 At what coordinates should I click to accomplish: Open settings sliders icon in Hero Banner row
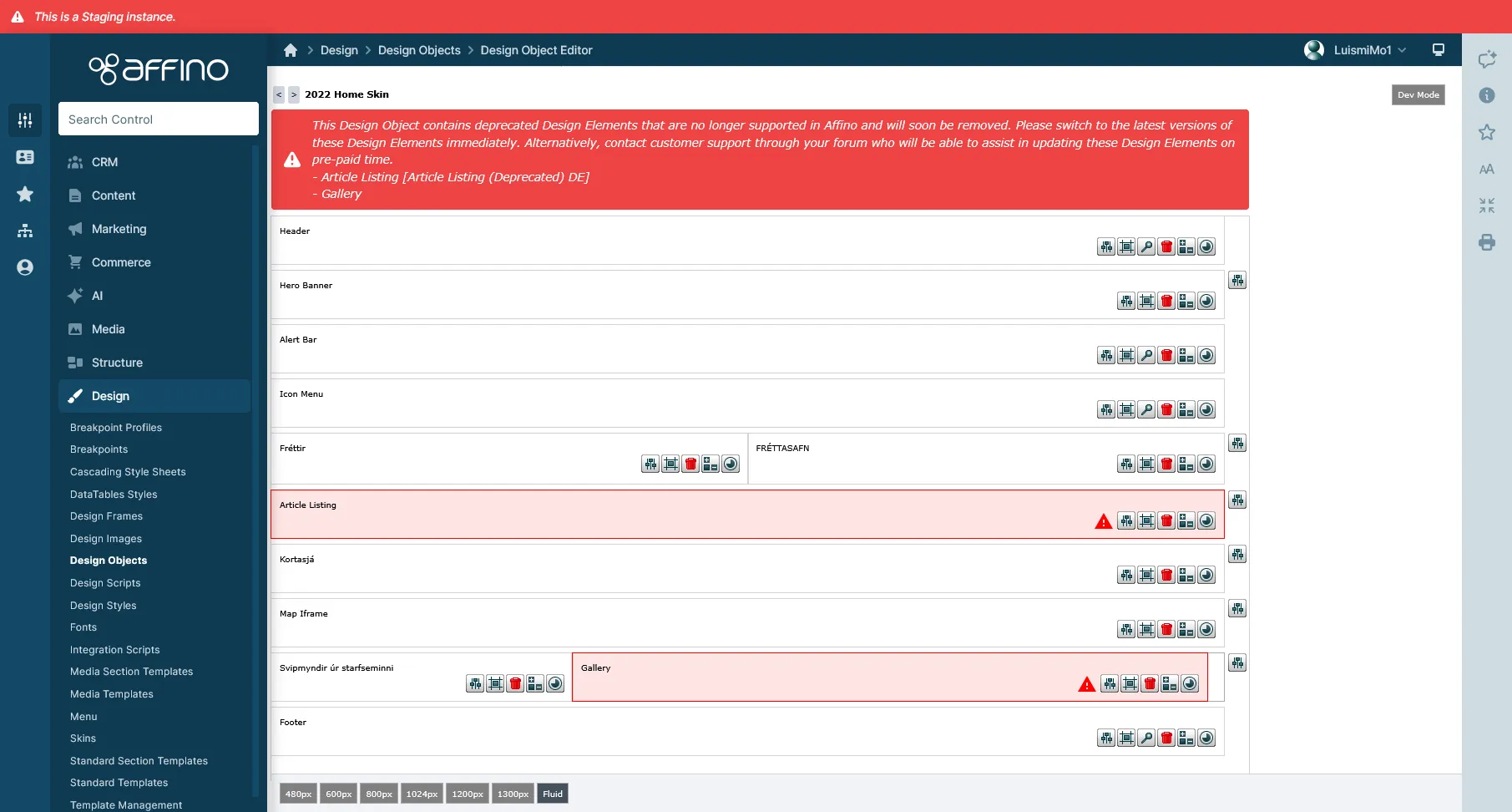[x=1126, y=301]
